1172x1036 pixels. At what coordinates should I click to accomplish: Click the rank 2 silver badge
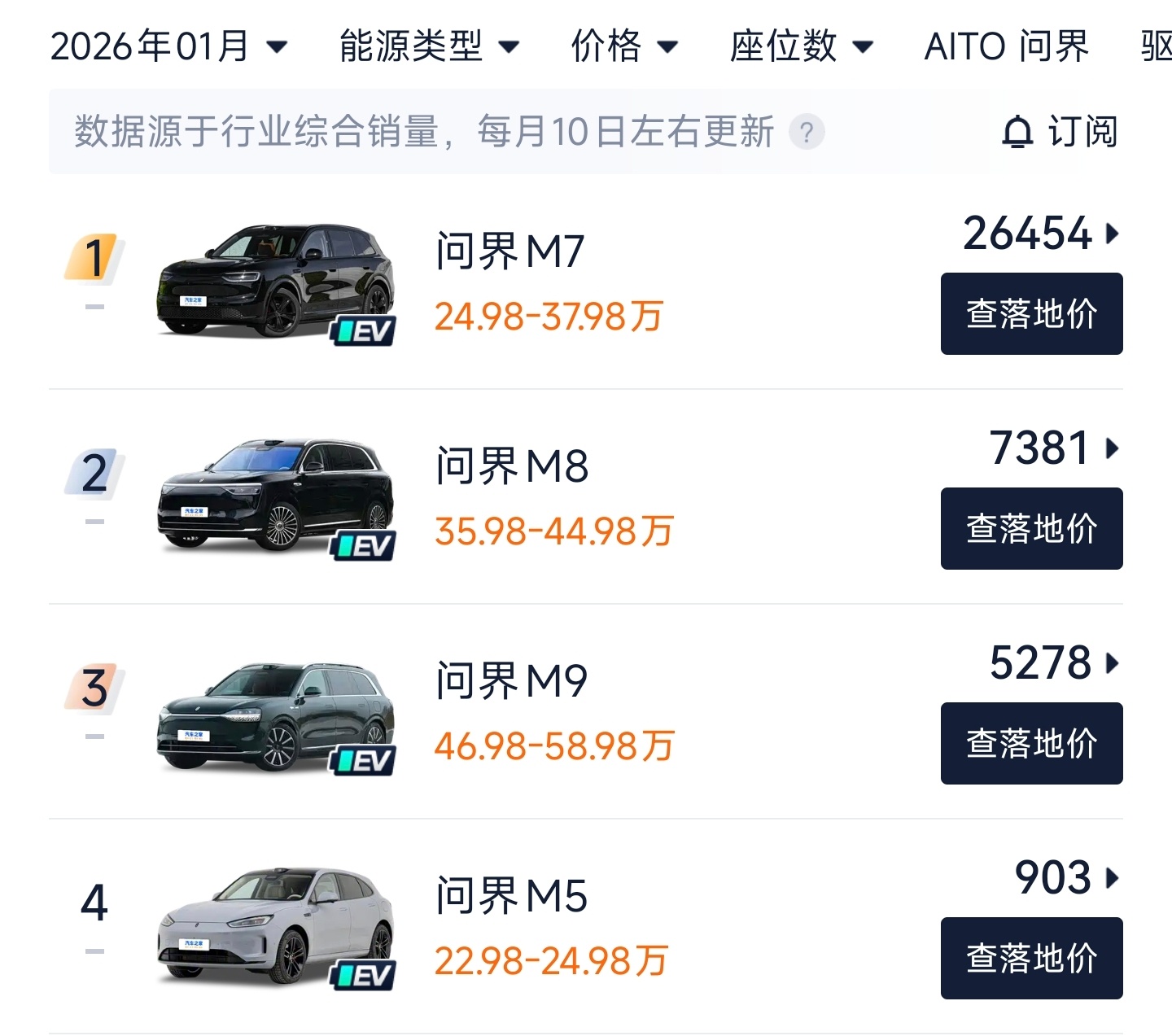click(94, 473)
